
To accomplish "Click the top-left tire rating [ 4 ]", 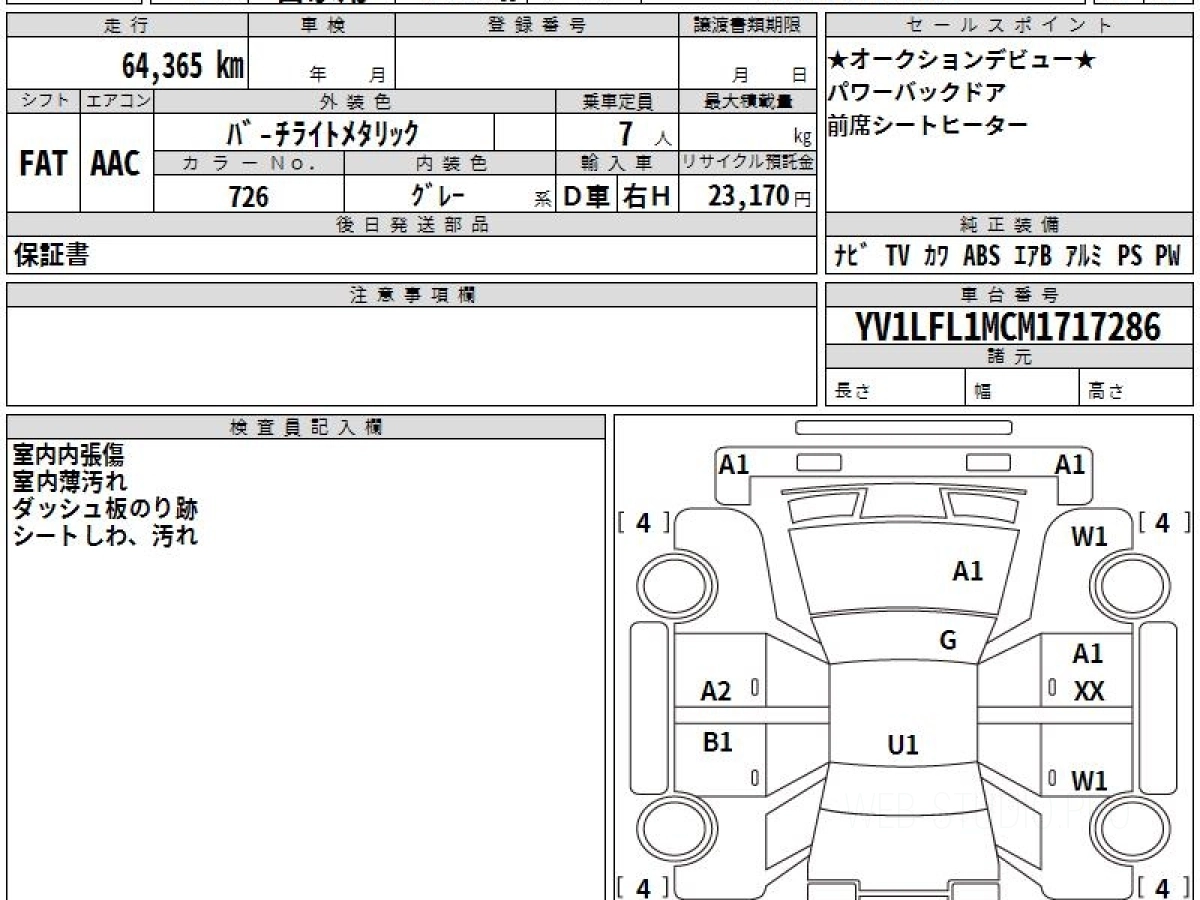I will (643, 522).
